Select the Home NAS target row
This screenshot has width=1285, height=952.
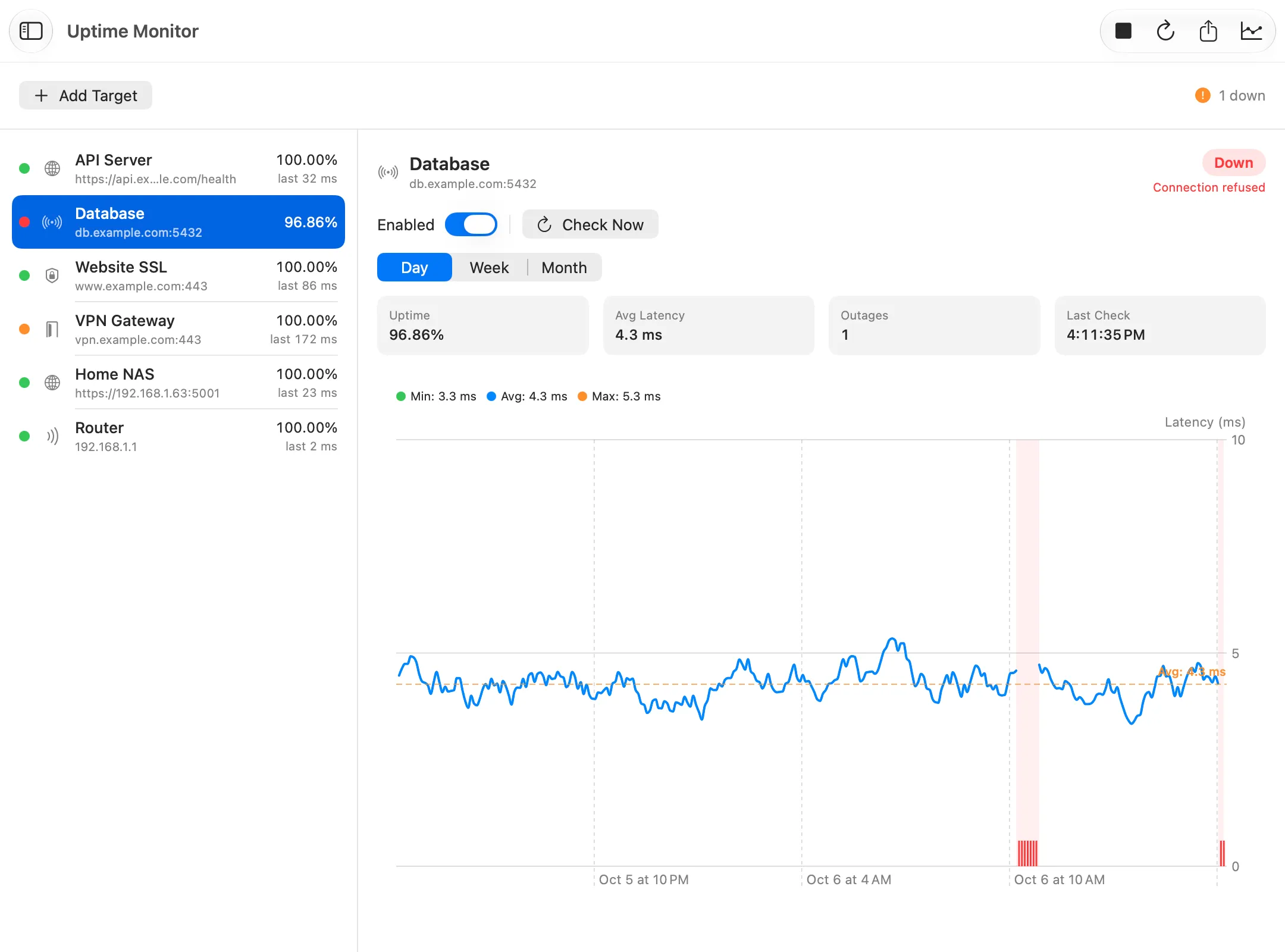pyautogui.click(x=178, y=383)
